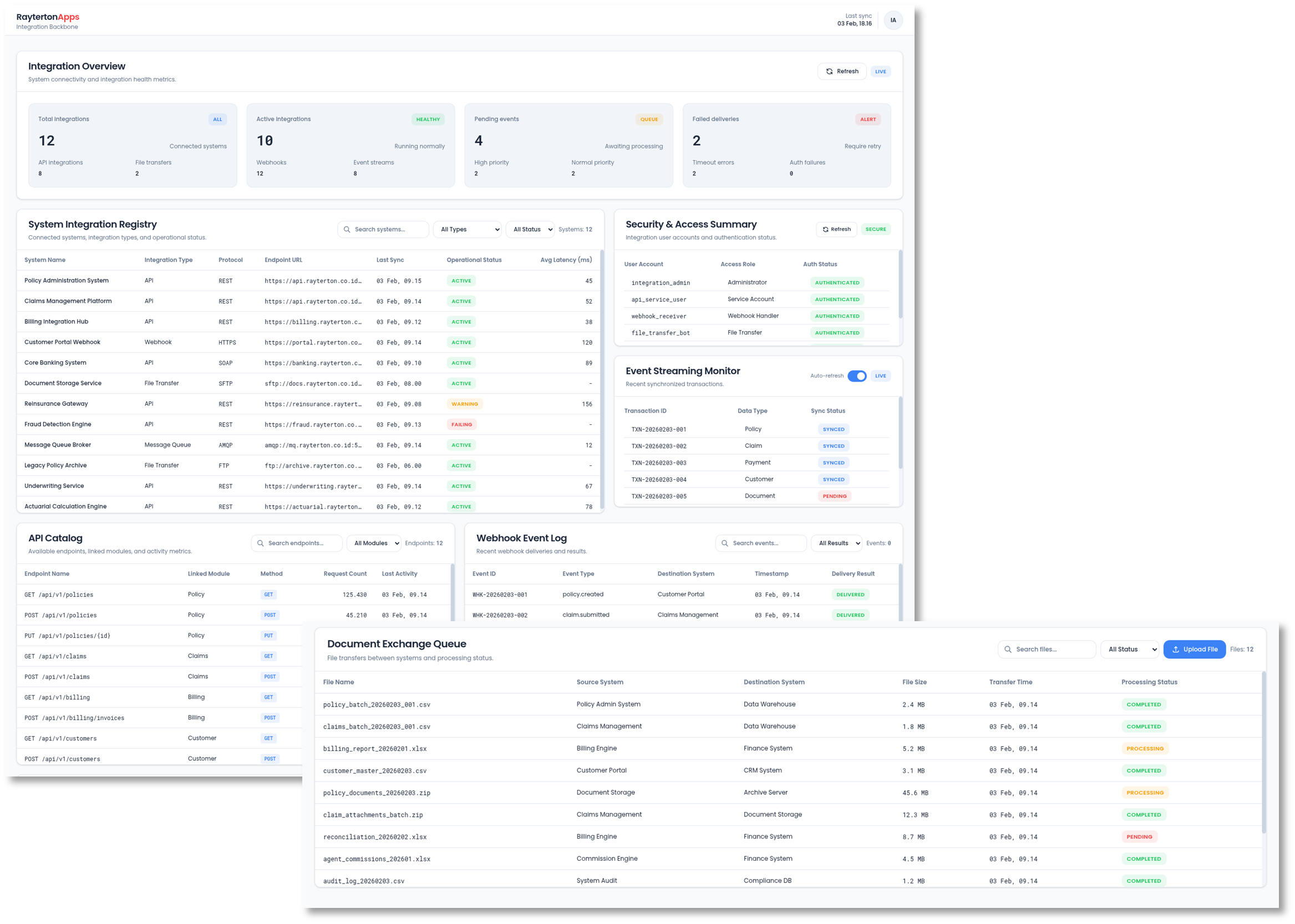
Task: Click the search magnifier in Webhook Event Log
Action: [724, 543]
